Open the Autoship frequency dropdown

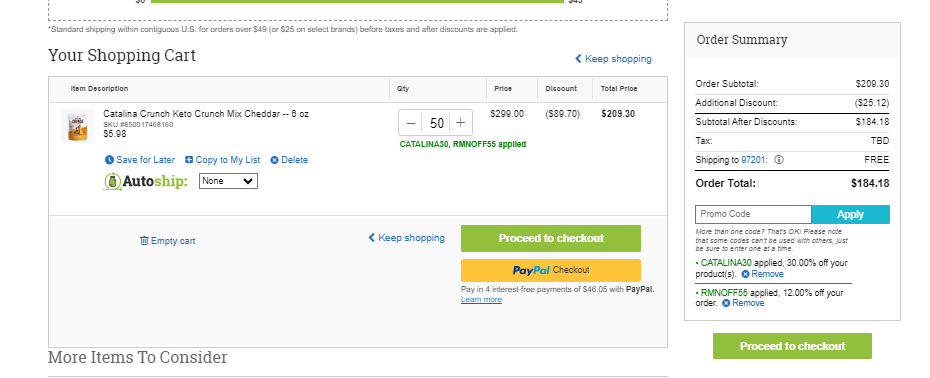[x=228, y=181]
